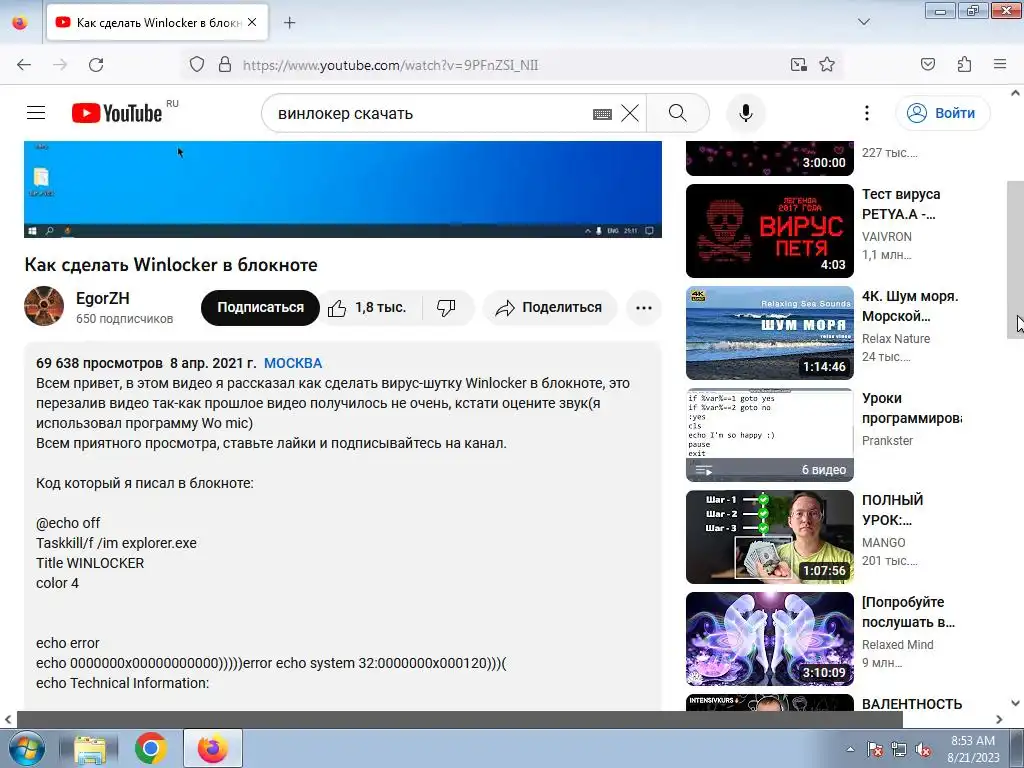Click the magnifier search button
The width and height of the screenshot is (1024, 768).
[x=678, y=113]
